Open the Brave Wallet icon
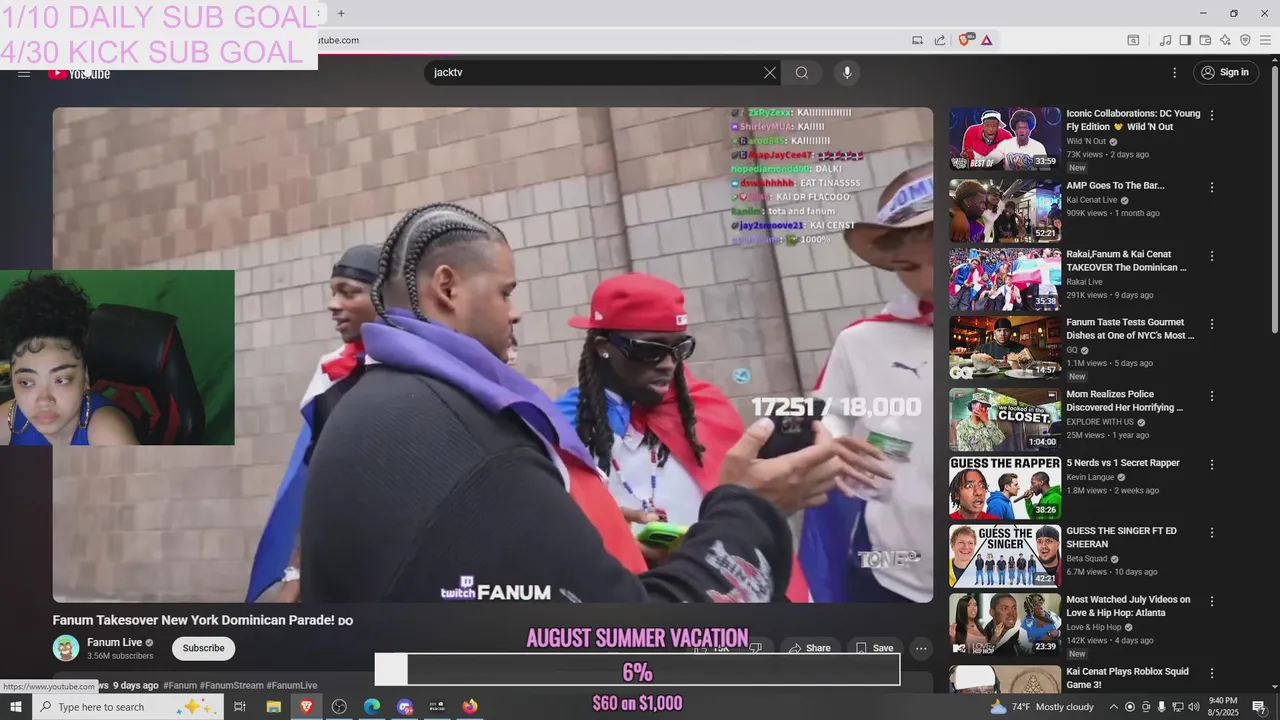 (x=1205, y=40)
